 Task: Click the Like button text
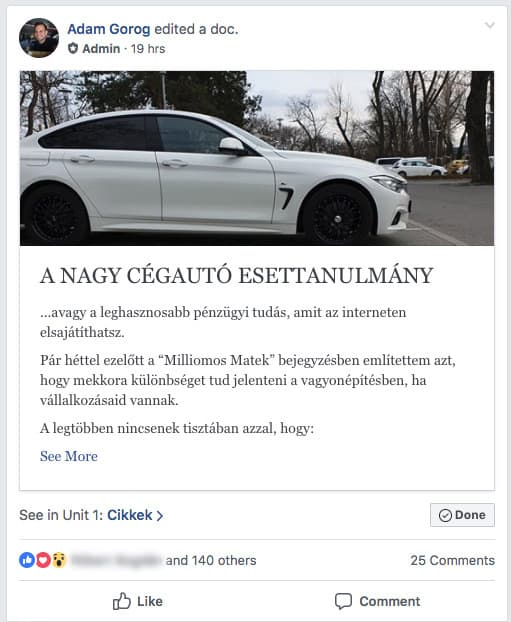point(150,601)
